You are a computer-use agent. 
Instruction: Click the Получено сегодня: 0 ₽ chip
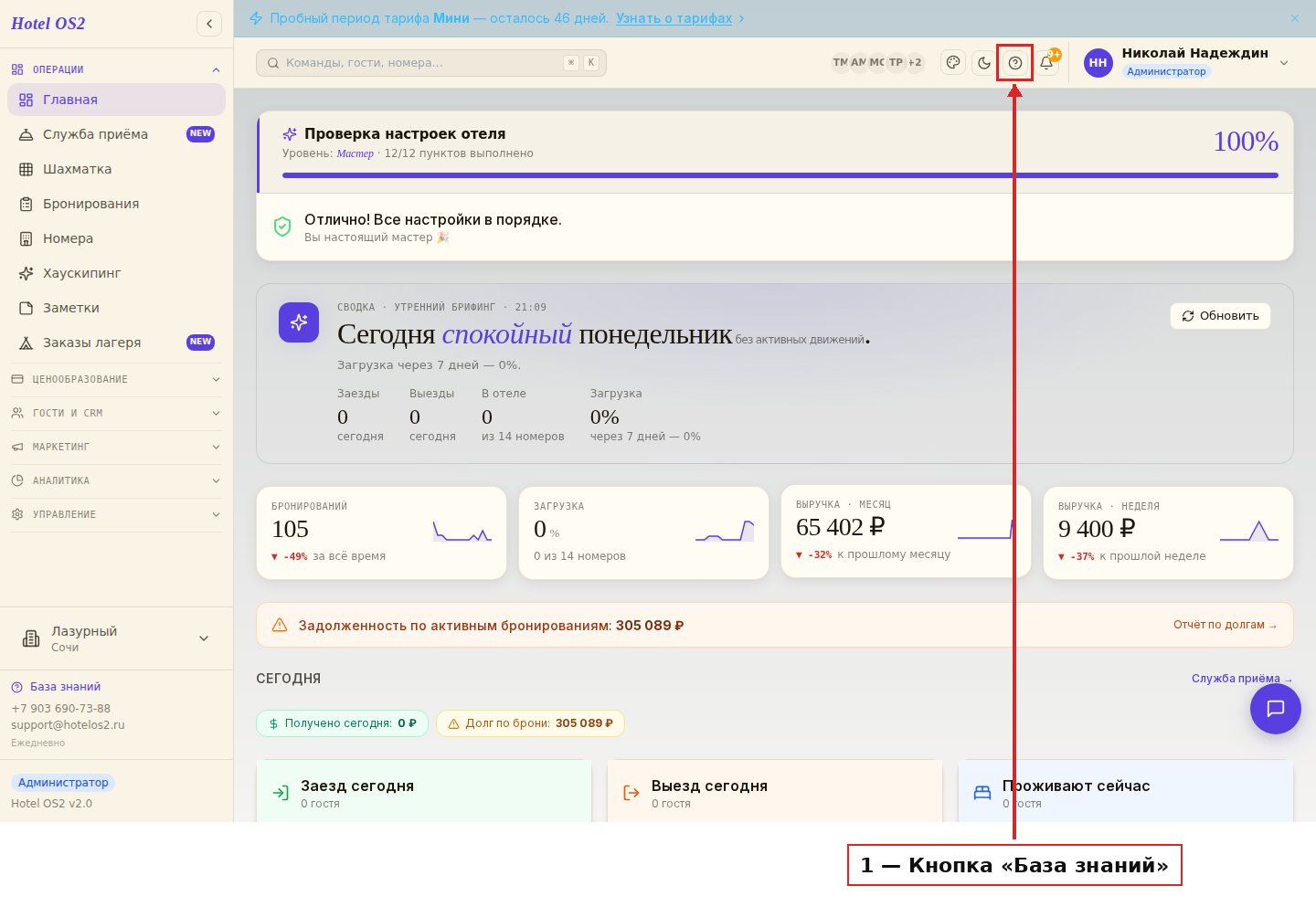[342, 723]
